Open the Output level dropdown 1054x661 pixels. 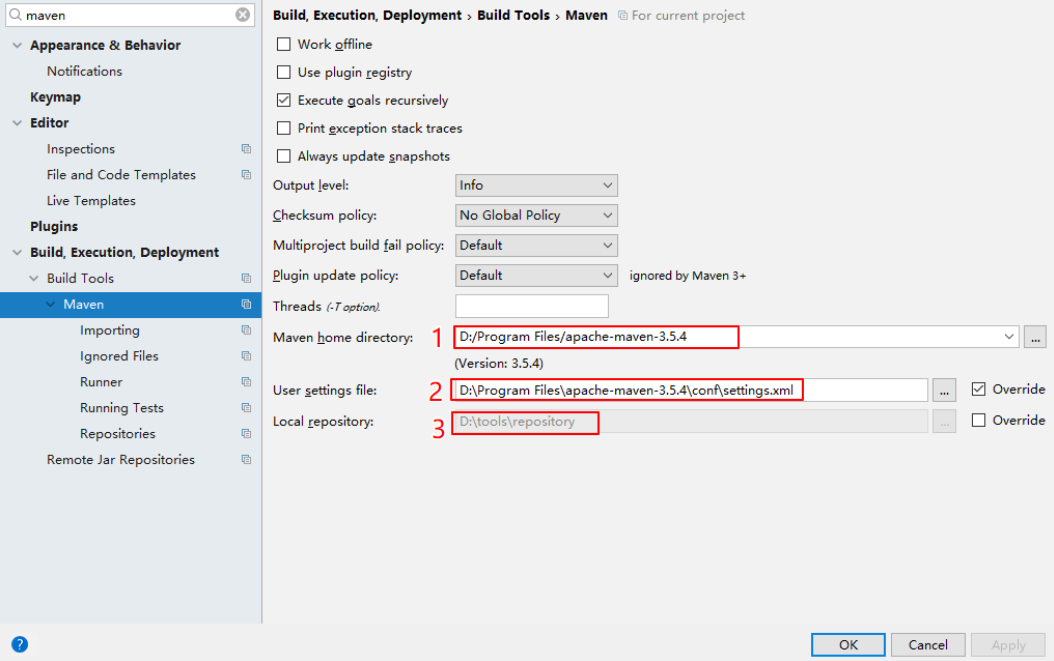coord(536,185)
